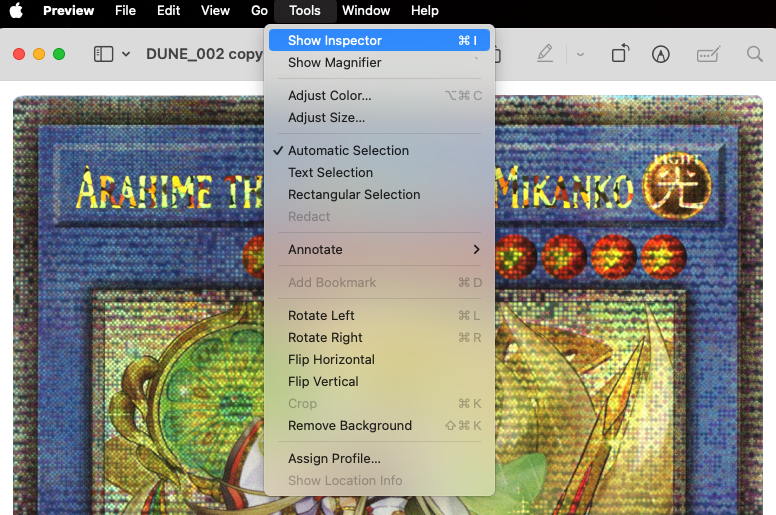Open the Search magnifier icon
Image resolution: width=776 pixels, height=515 pixels.
coord(755,54)
